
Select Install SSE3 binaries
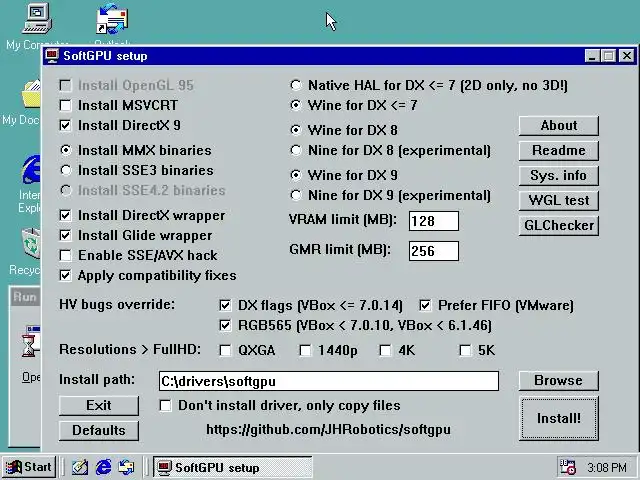coord(65,170)
